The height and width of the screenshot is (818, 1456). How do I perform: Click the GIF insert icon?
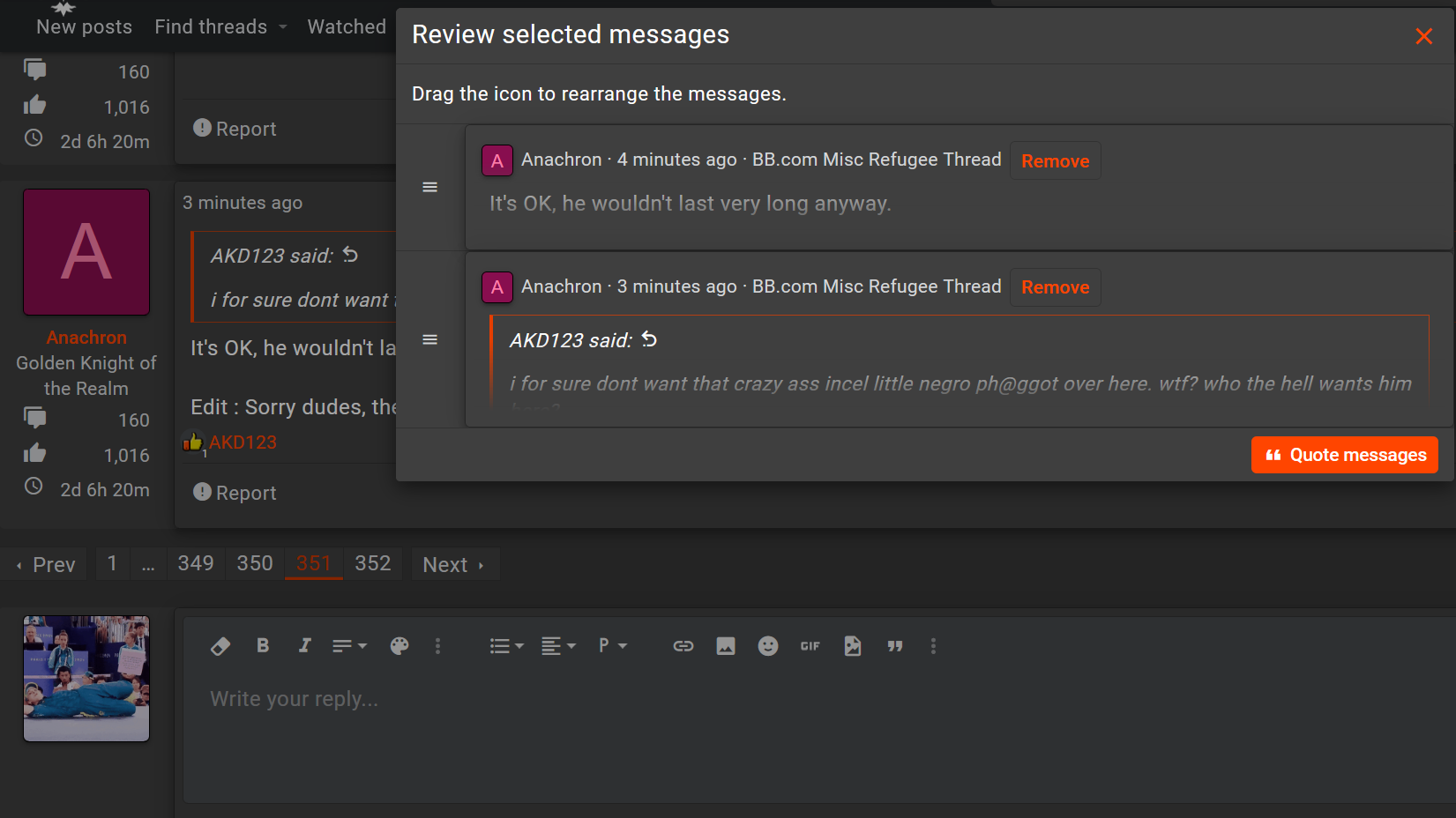point(810,646)
